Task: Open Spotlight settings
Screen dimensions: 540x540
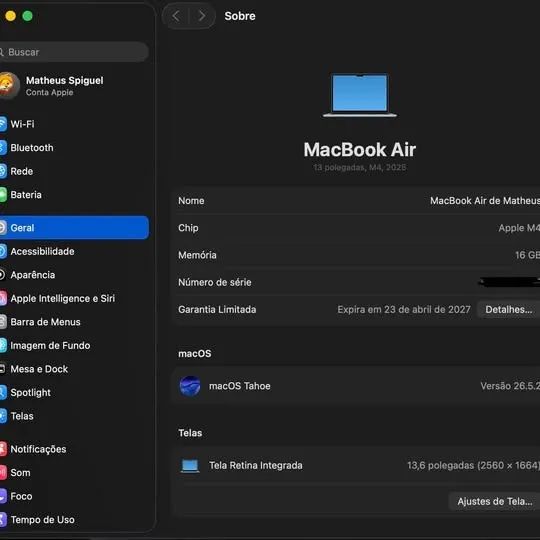Action: [x=74, y=392]
